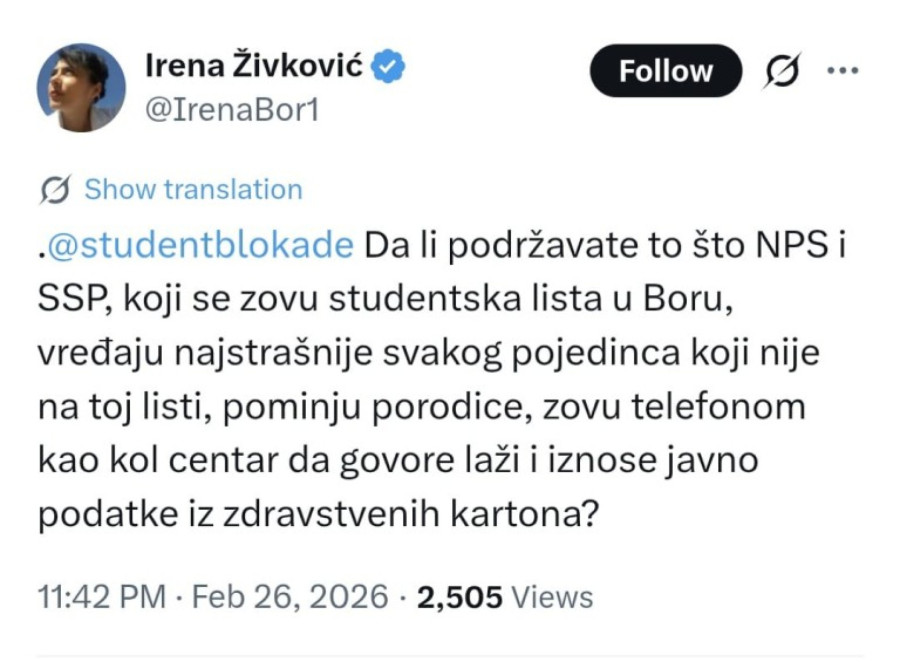Click the Follow button
Image resolution: width=900 pixels, height=662 pixels.
(665, 70)
